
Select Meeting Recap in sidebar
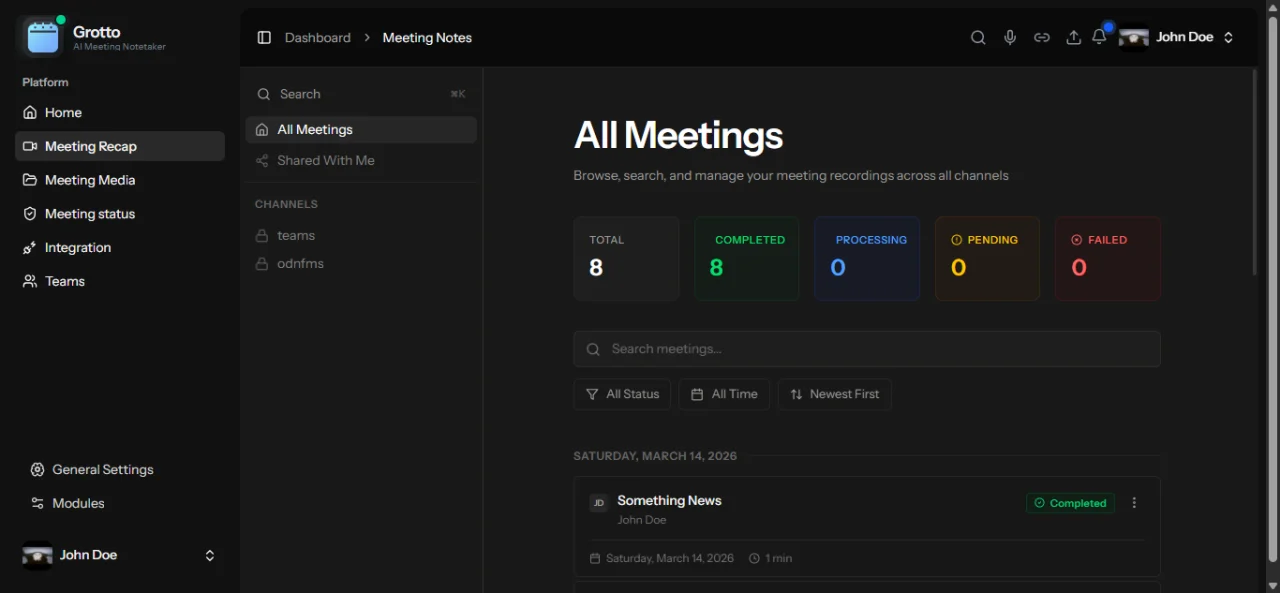click(120, 146)
